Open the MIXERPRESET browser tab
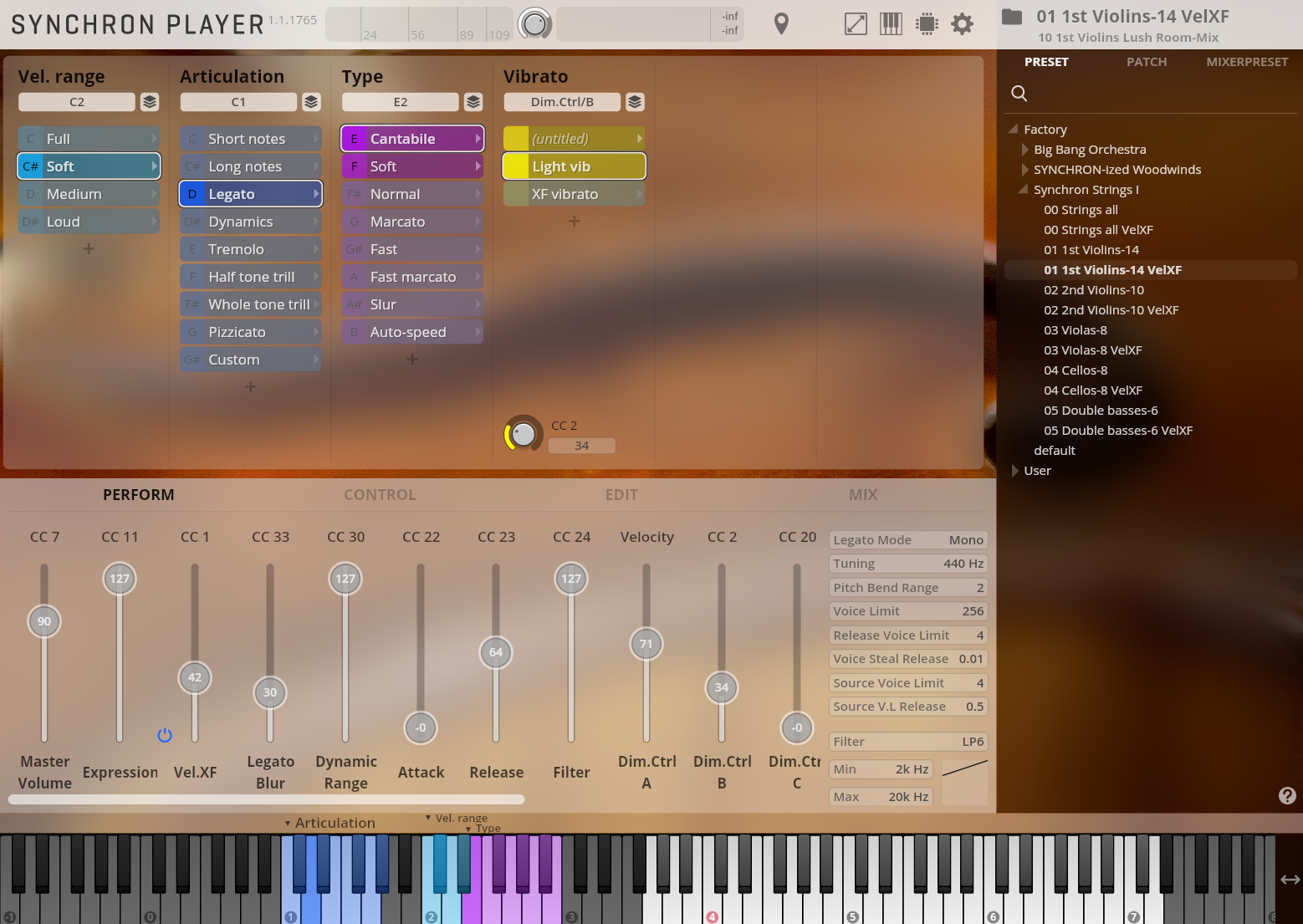This screenshot has height=924, width=1303. click(x=1247, y=62)
